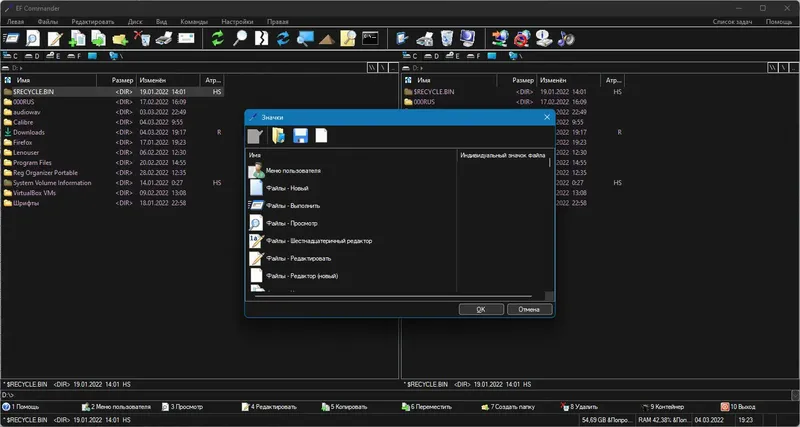Select the Файлы - Редактор (новый) entry
Viewport: 800px width, 427px height.
click(x=302, y=276)
